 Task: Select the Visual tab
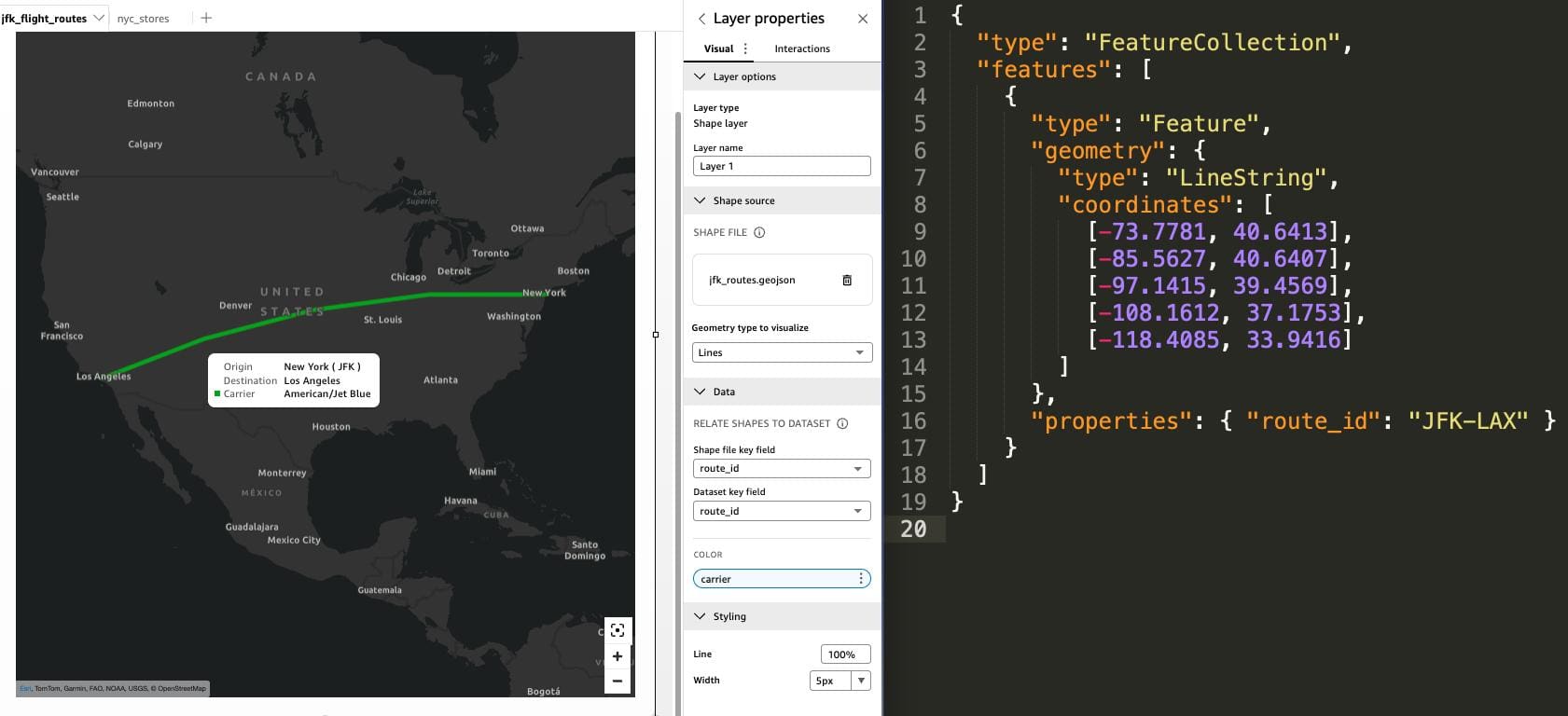pyautogui.click(x=718, y=48)
